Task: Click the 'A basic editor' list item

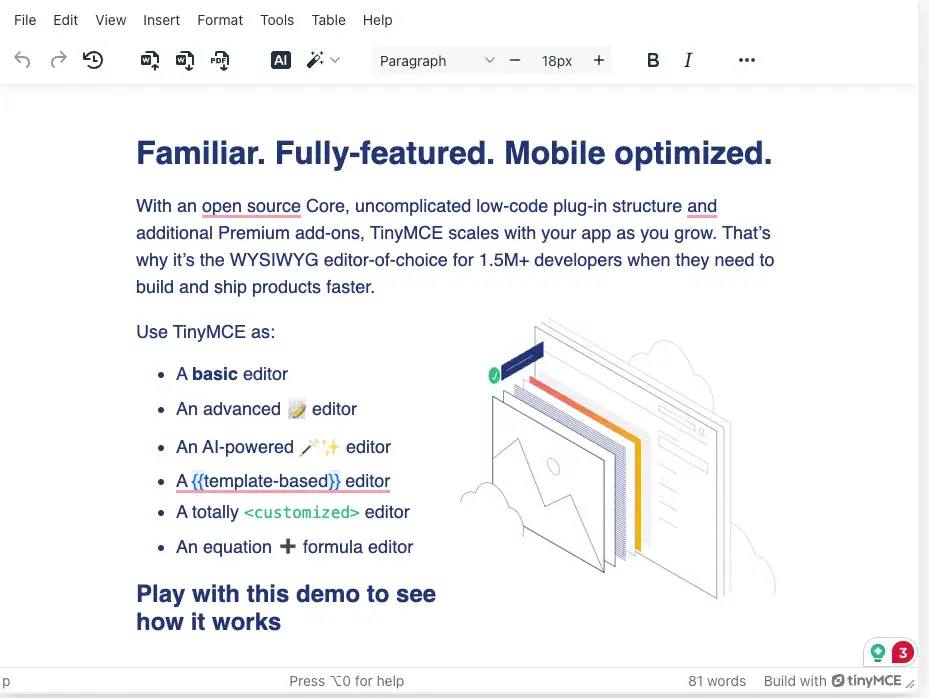Action: pyautogui.click(x=232, y=374)
